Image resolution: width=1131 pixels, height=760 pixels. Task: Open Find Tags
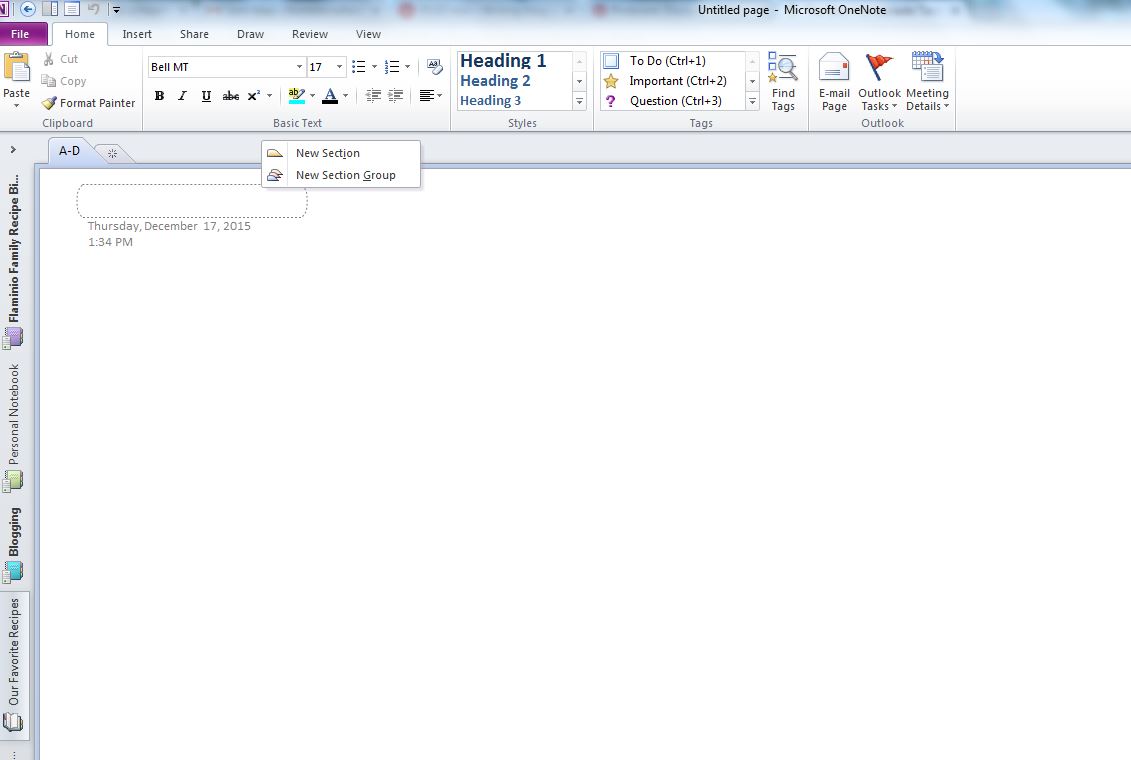(783, 81)
